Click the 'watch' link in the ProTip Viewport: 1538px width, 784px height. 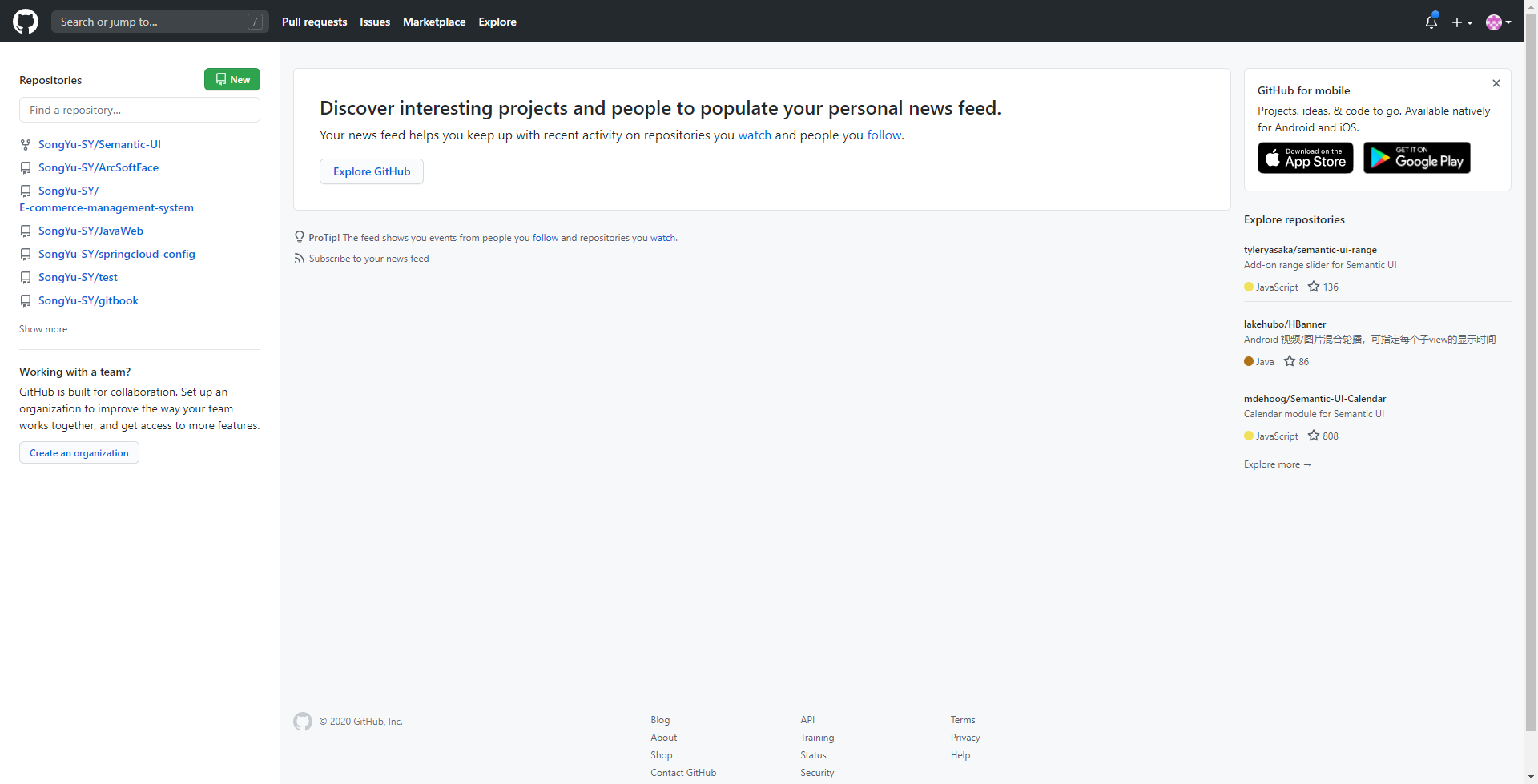[x=662, y=238]
